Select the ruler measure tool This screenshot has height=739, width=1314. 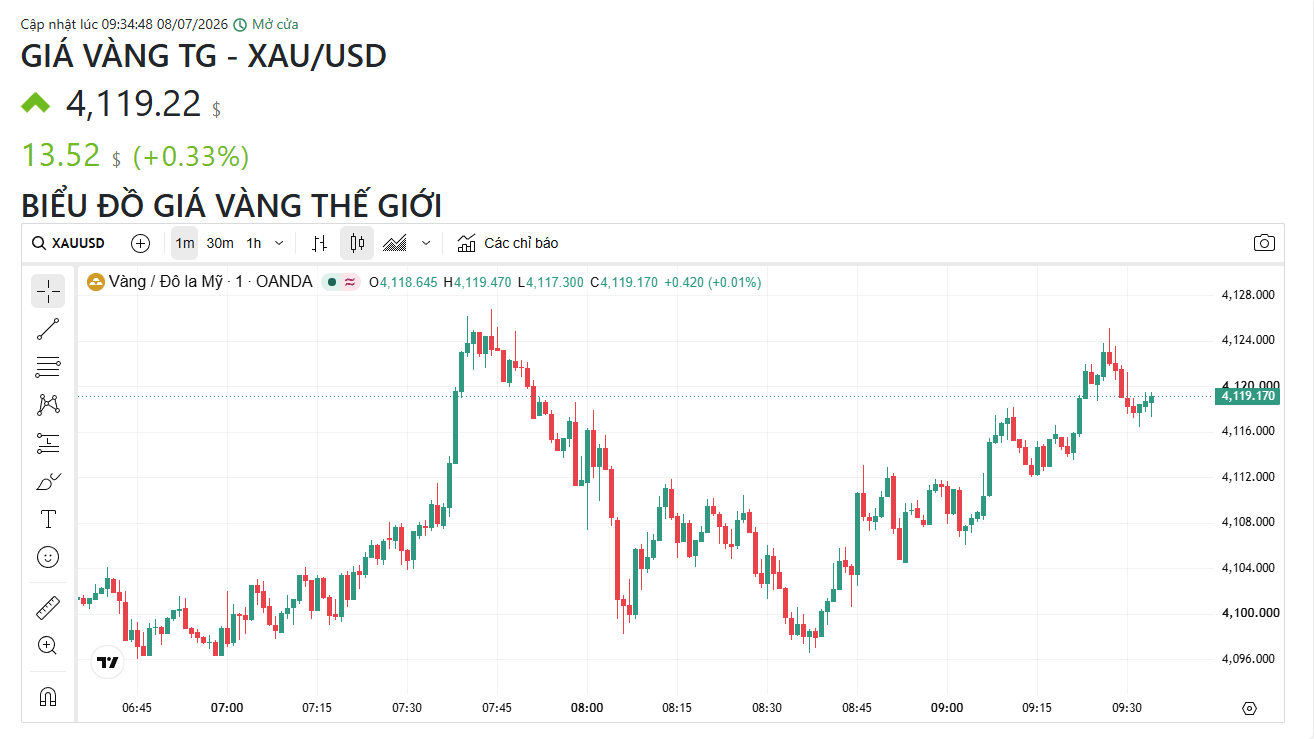[x=48, y=607]
